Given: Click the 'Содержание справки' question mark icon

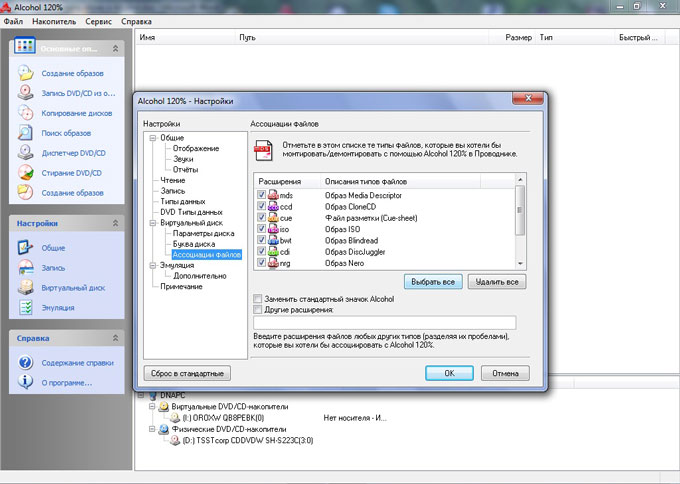Looking at the screenshot, I should pyautogui.click(x=26, y=363).
